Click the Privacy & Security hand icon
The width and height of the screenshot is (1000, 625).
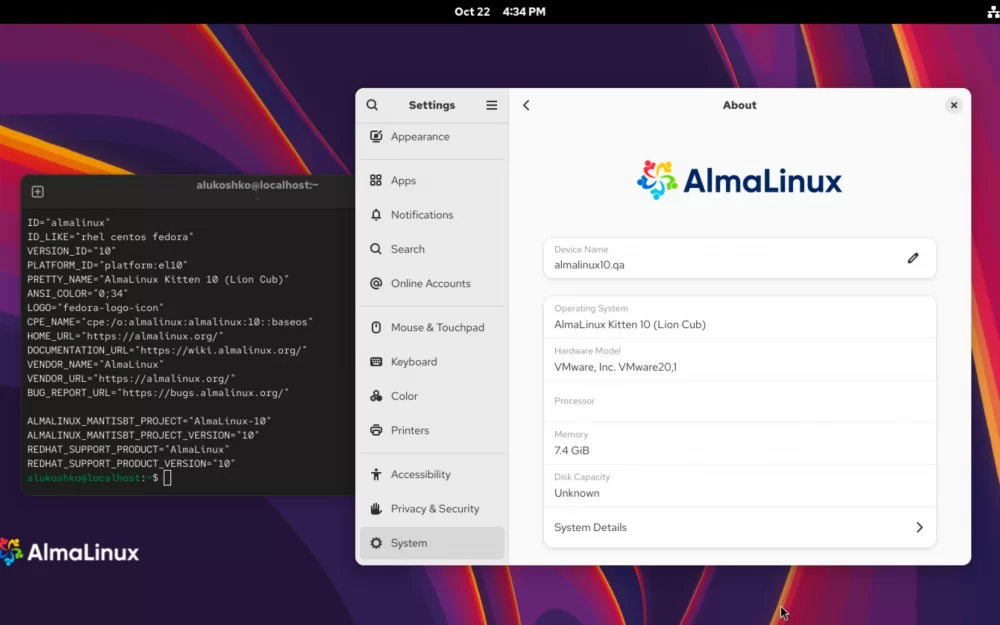(x=376, y=509)
